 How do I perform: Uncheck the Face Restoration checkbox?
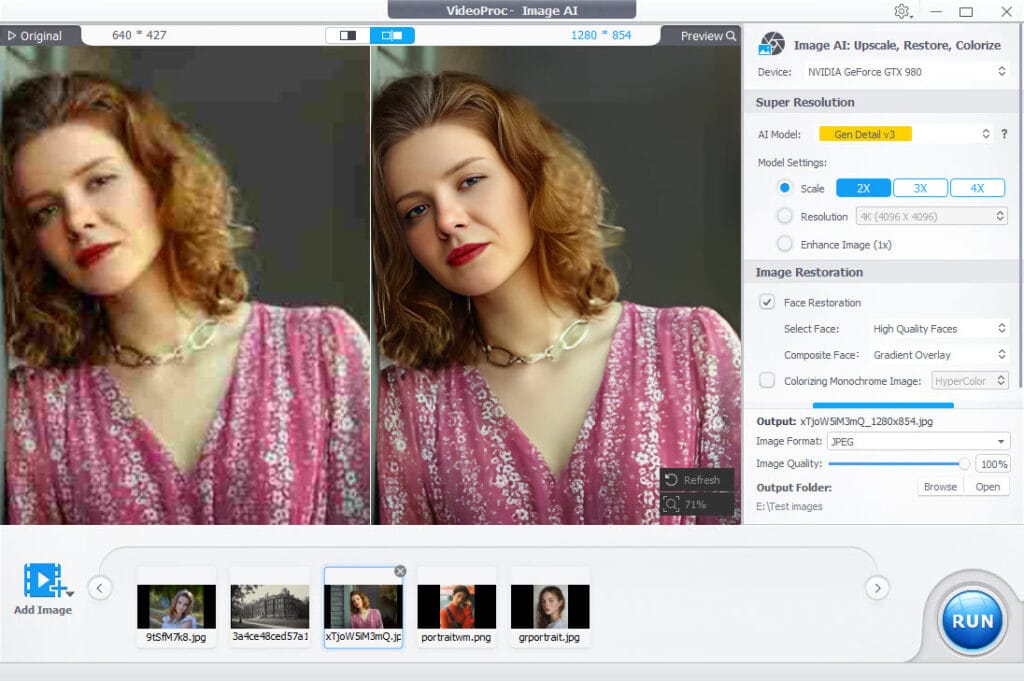pos(767,302)
